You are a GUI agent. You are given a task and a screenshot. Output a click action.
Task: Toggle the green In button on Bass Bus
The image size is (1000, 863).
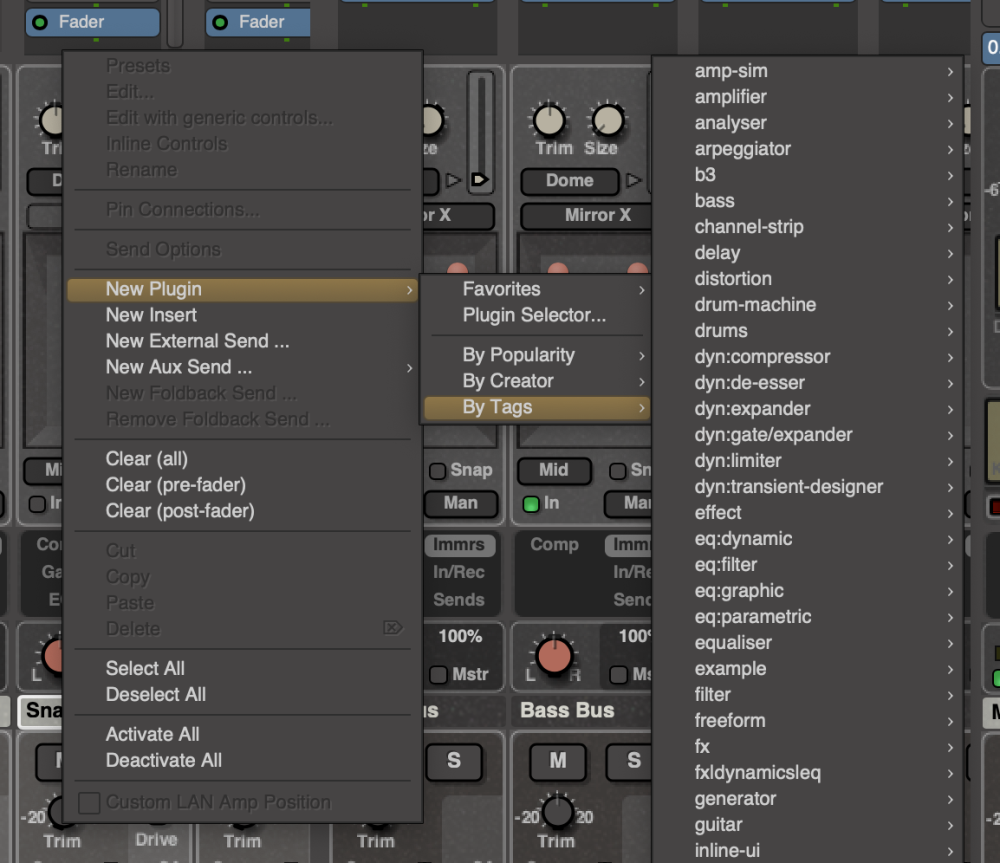tap(531, 505)
